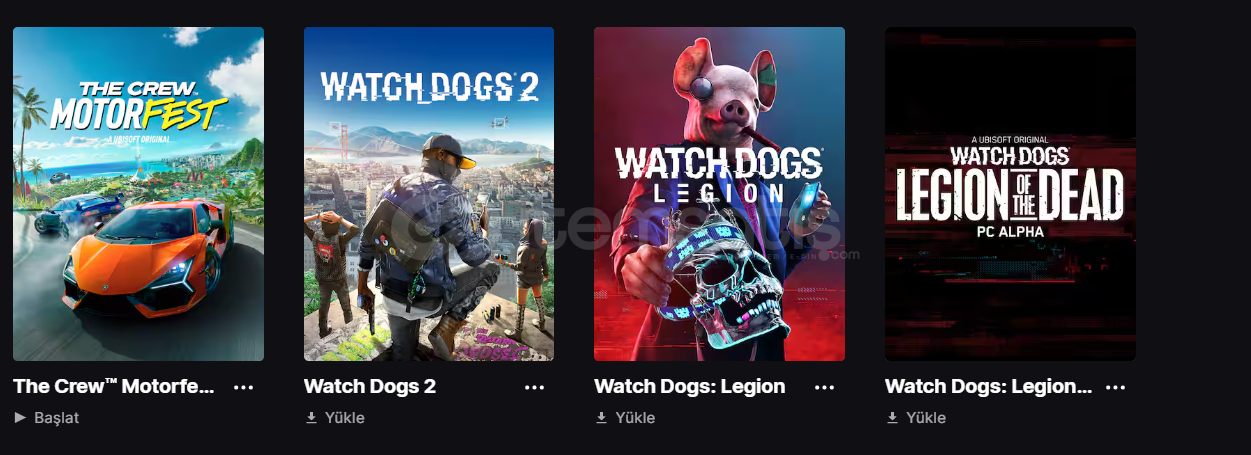This screenshot has height=455, width=1251.
Task: Click the play triangle icon next to Başlat
Action: pyautogui.click(x=20, y=417)
